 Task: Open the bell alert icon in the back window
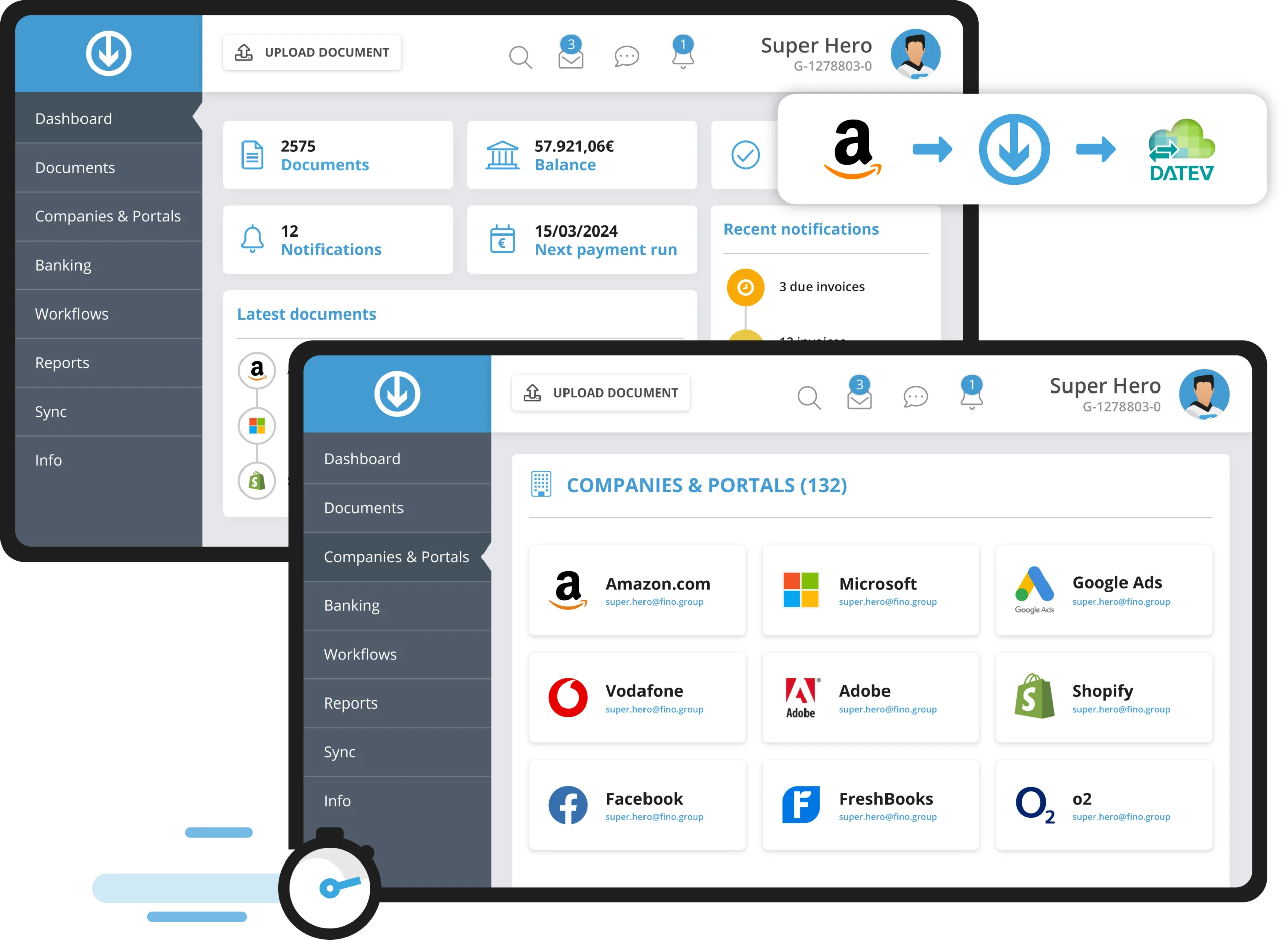coord(683,52)
